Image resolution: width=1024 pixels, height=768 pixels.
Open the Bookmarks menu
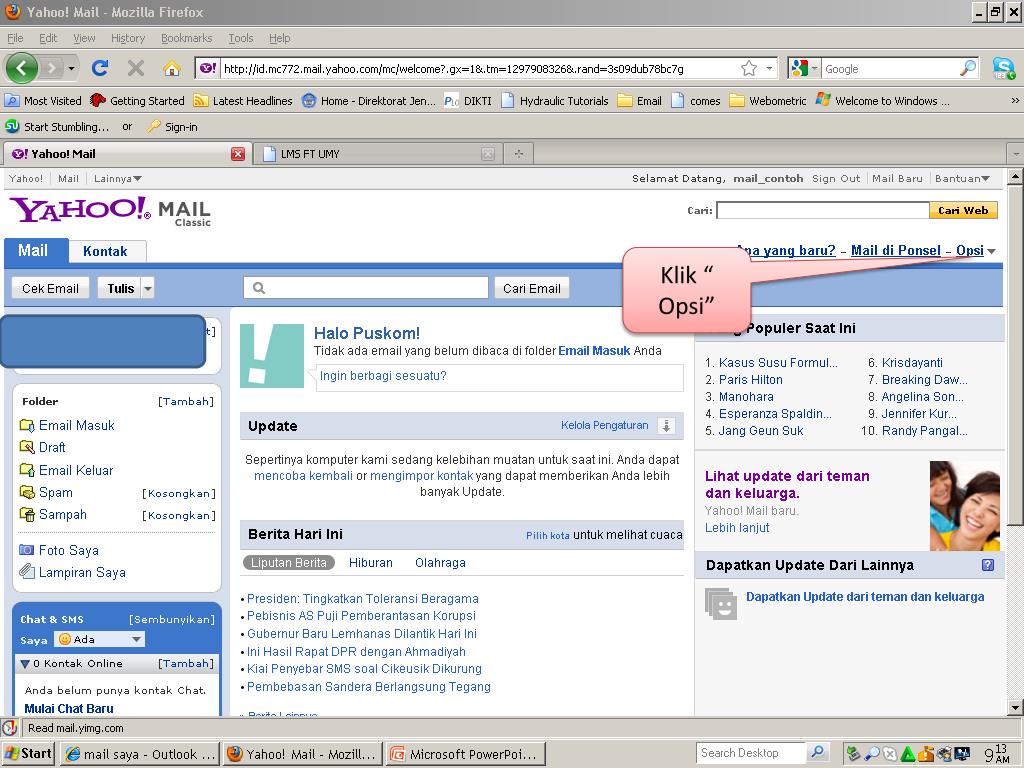pyautogui.click(x=186, y=38)
